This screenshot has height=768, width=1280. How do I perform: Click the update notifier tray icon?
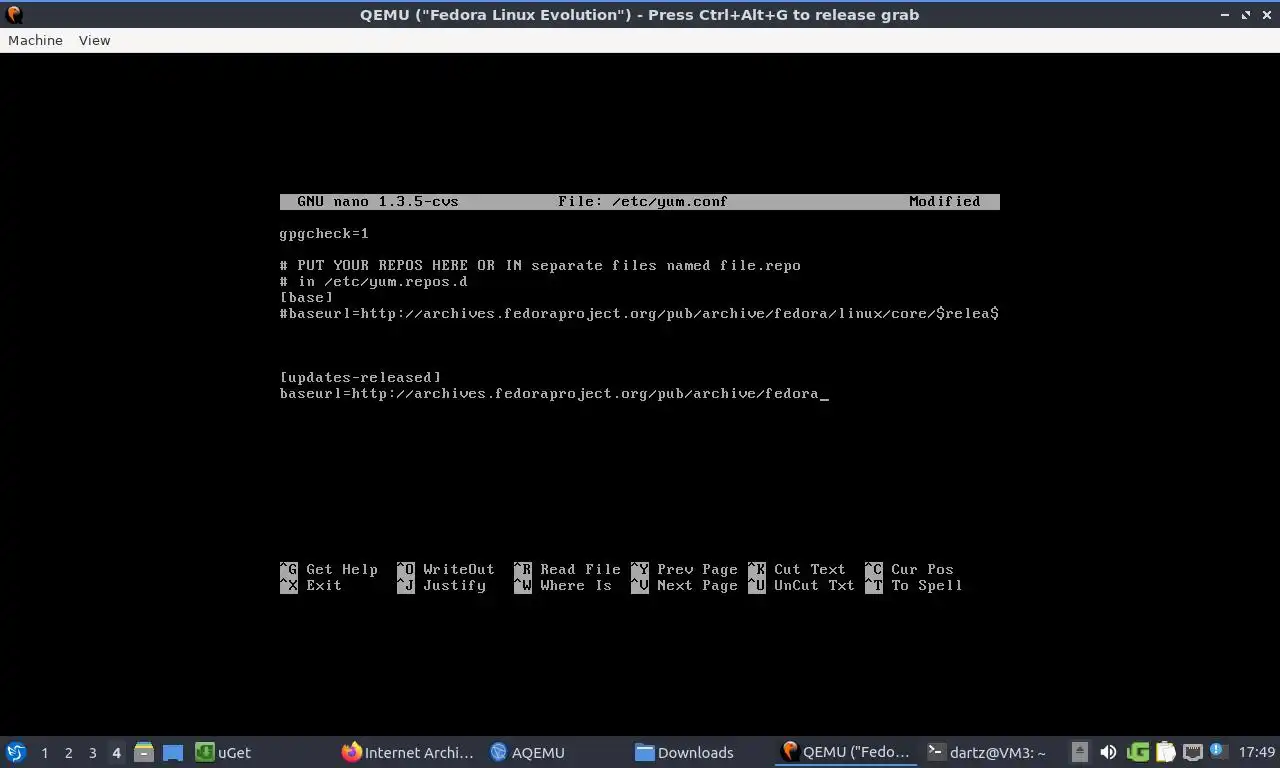(x=1218, y=751)
